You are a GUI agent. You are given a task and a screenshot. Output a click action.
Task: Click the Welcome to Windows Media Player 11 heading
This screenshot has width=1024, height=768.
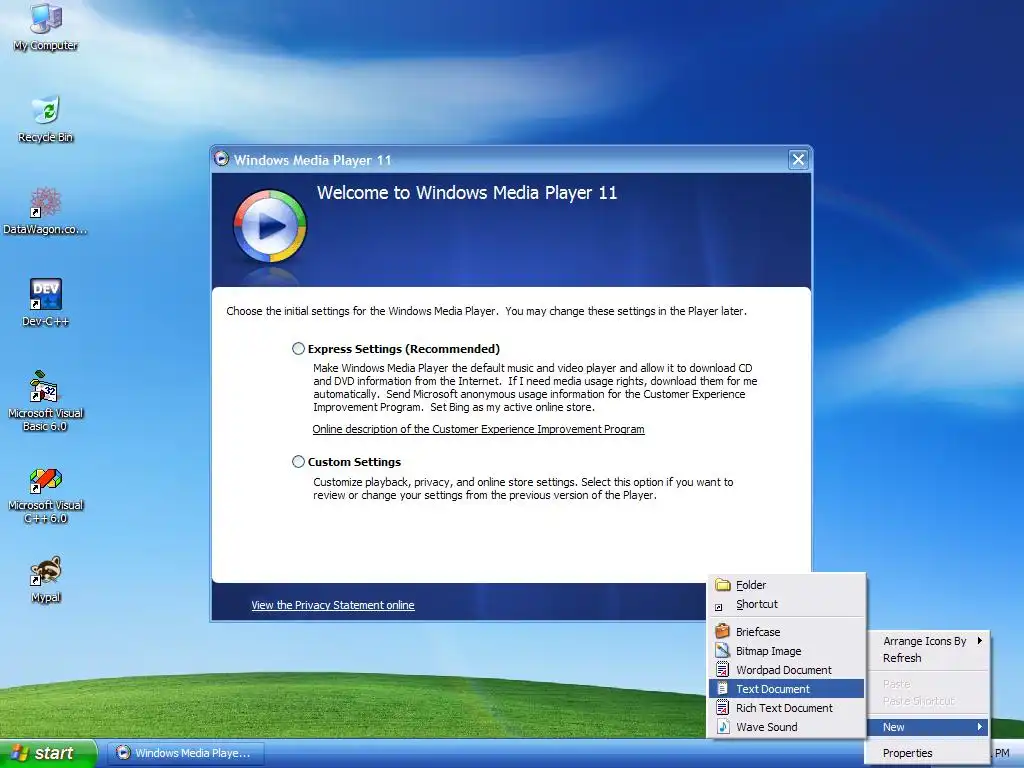467,193
